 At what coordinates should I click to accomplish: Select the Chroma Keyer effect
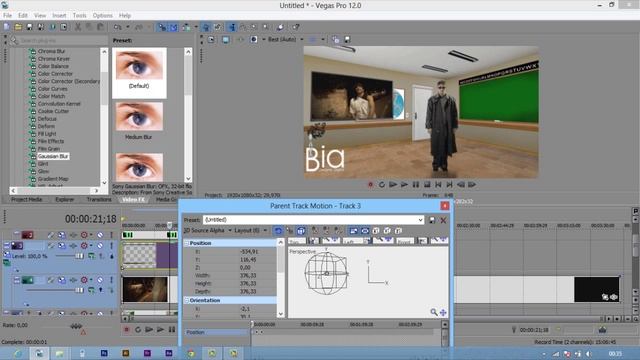(x=54, y=59)
